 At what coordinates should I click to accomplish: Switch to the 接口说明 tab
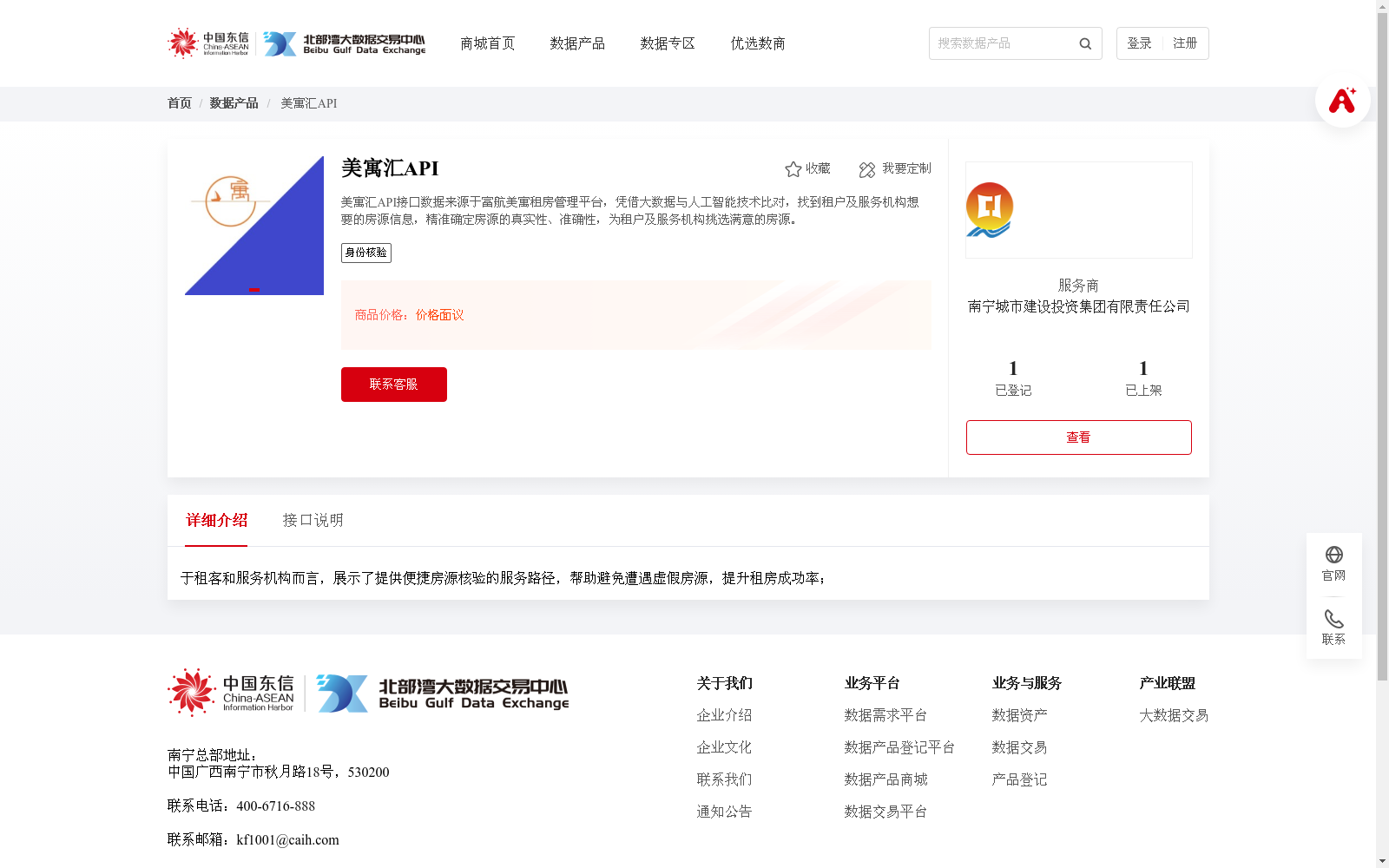coord(313,520)
